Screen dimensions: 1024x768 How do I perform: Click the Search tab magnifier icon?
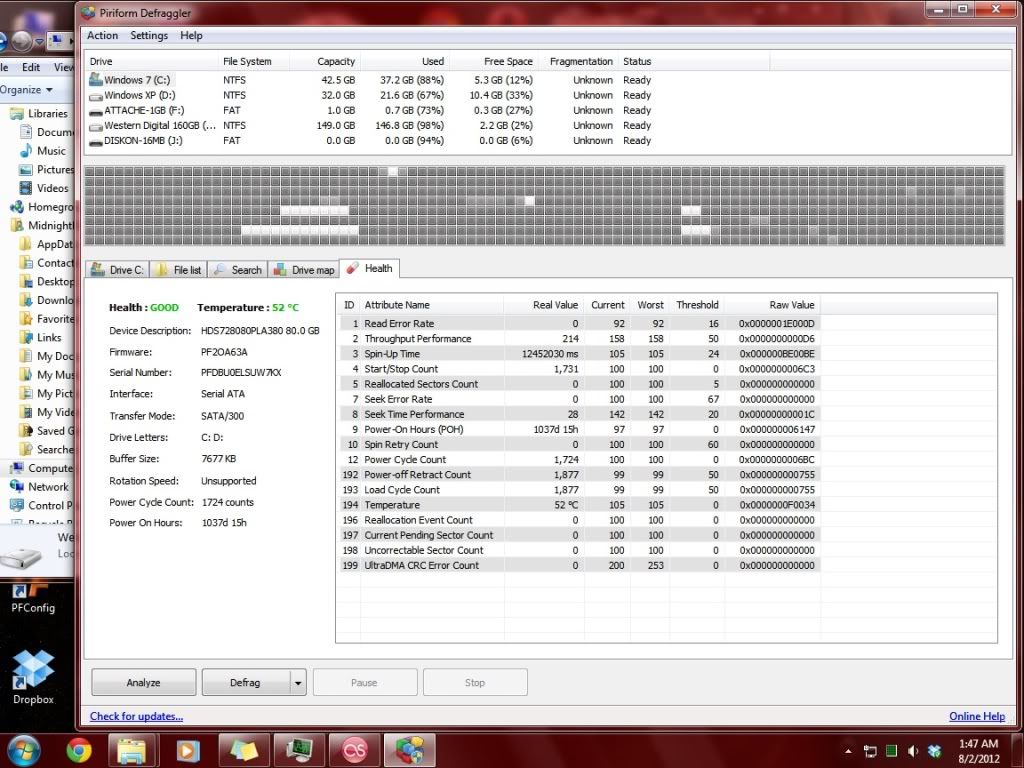point(219,270)
